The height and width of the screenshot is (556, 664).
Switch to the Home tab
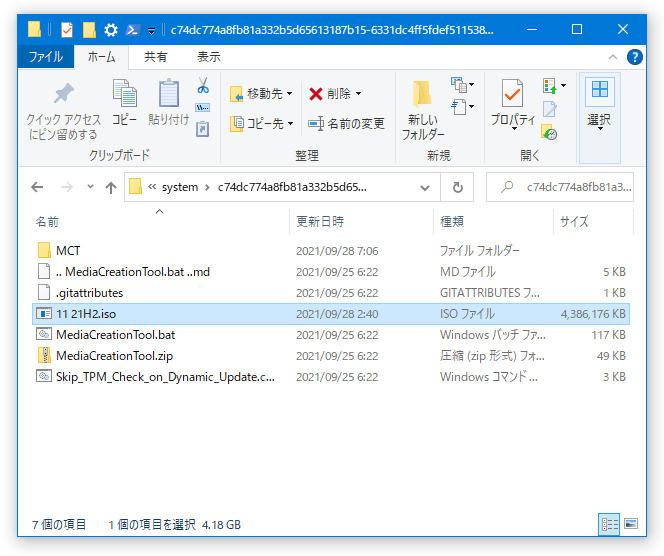click(101, 57)
